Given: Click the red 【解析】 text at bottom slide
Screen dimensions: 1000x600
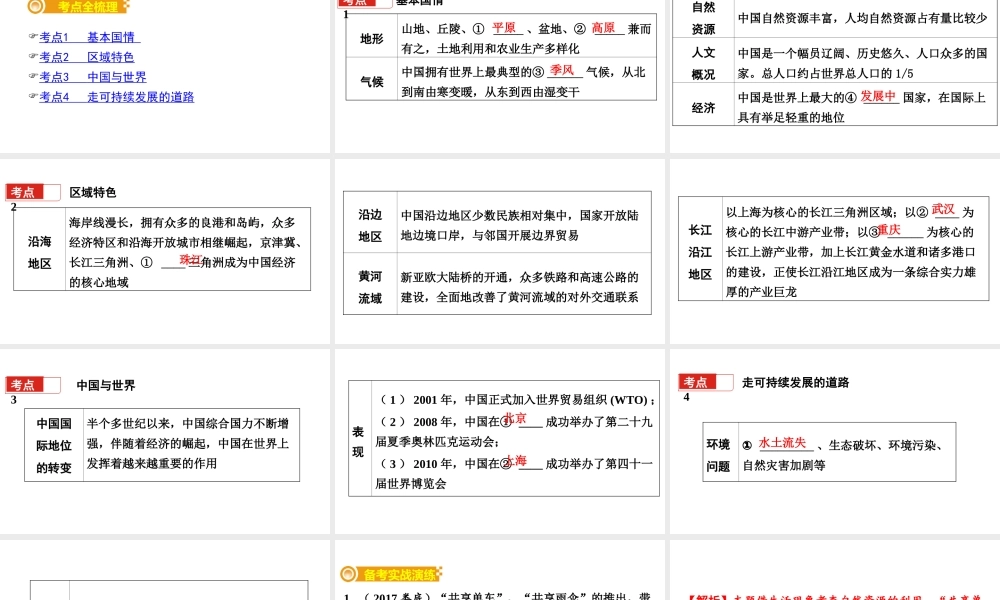Looking at the screenshot, I should (709, 597).
